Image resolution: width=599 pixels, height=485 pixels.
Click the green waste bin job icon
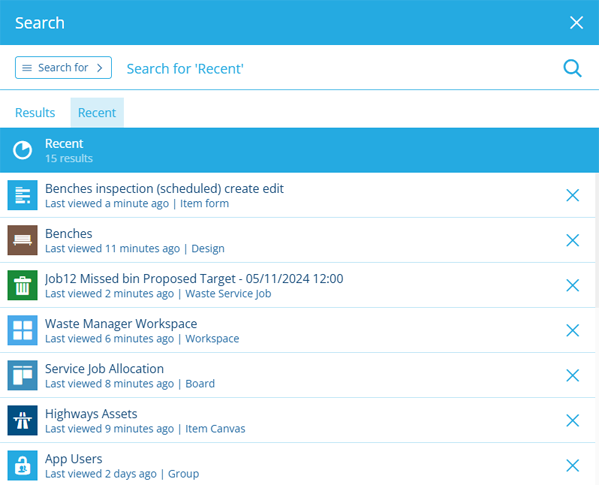(x=23, y=285)
